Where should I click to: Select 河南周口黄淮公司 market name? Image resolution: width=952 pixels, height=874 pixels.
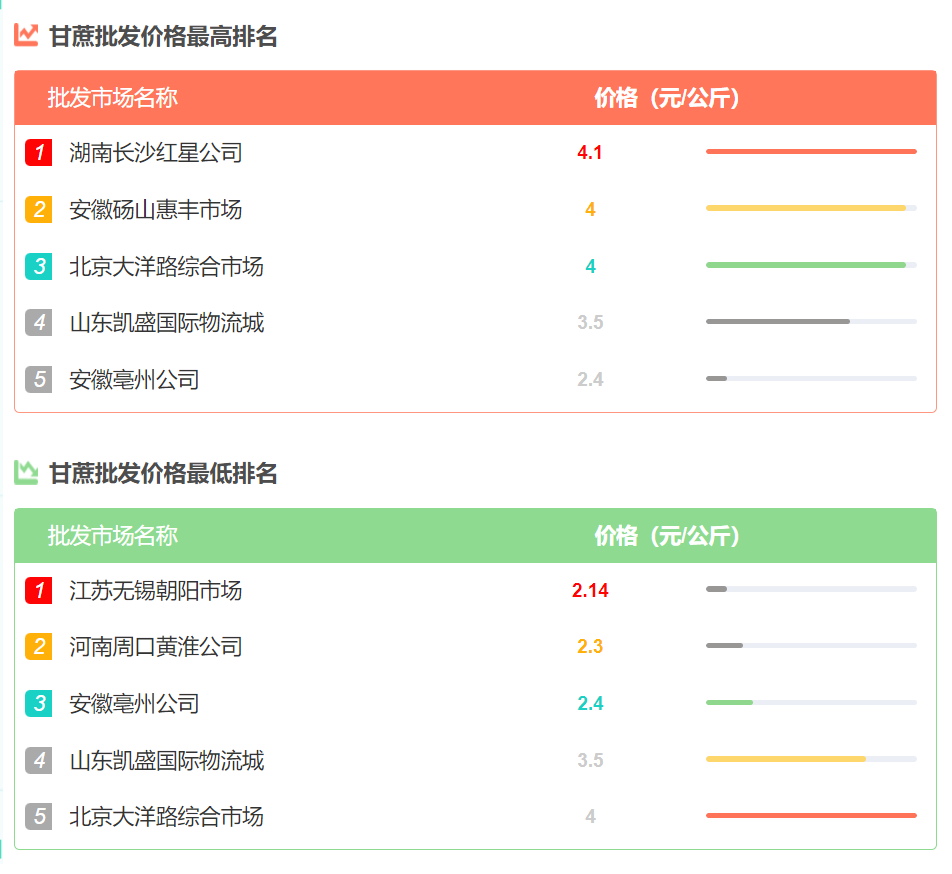coord(155,646)
